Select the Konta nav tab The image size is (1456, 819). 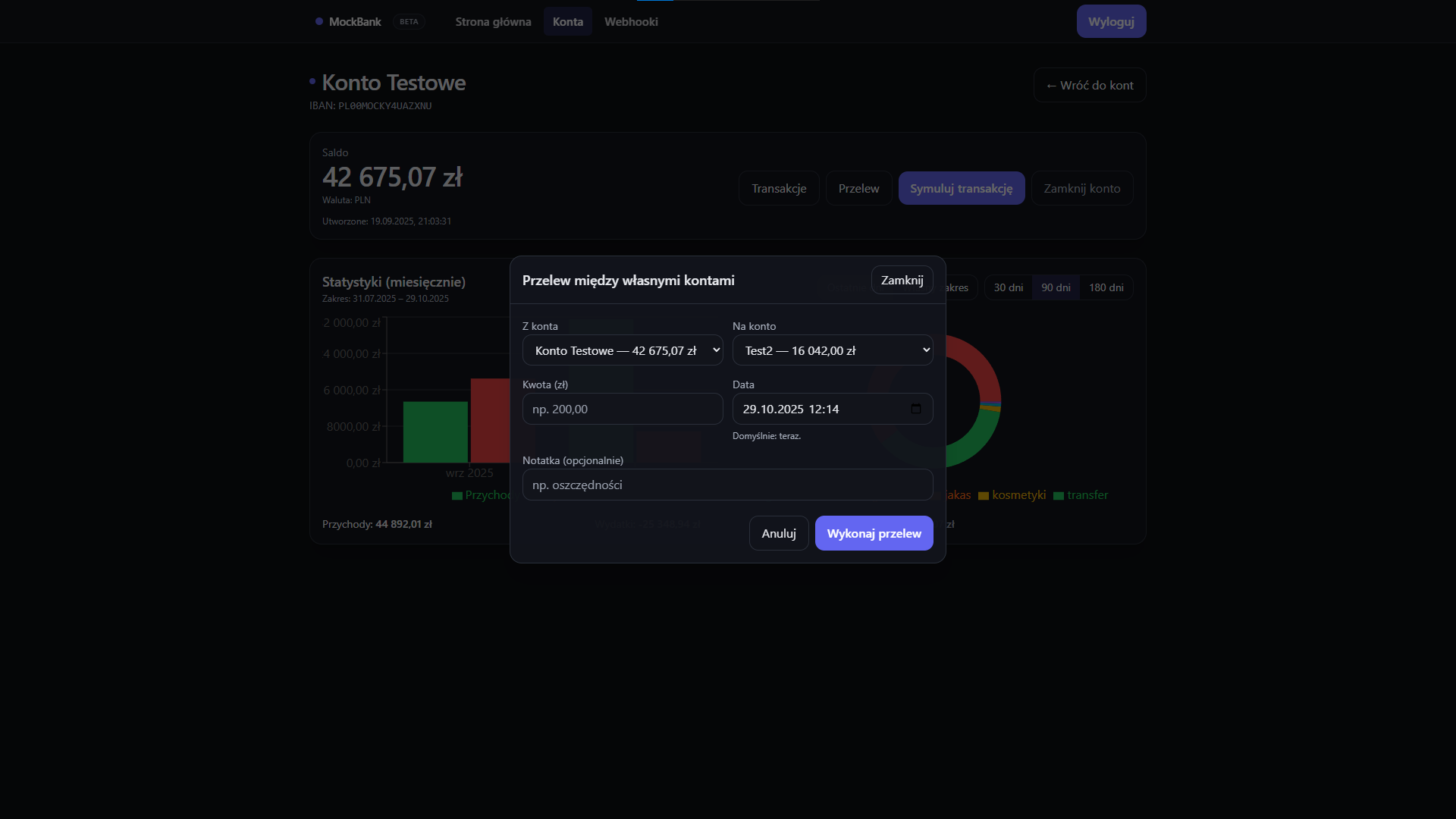(567, 21)
